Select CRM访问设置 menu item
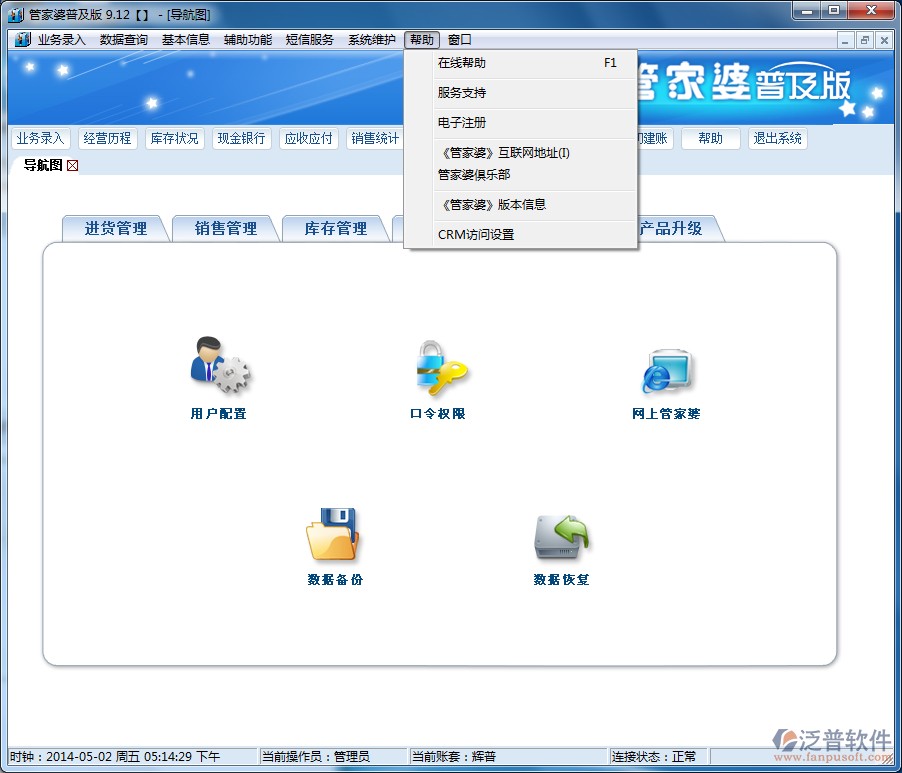The image size is (902, 773). [x=476, y=235]
